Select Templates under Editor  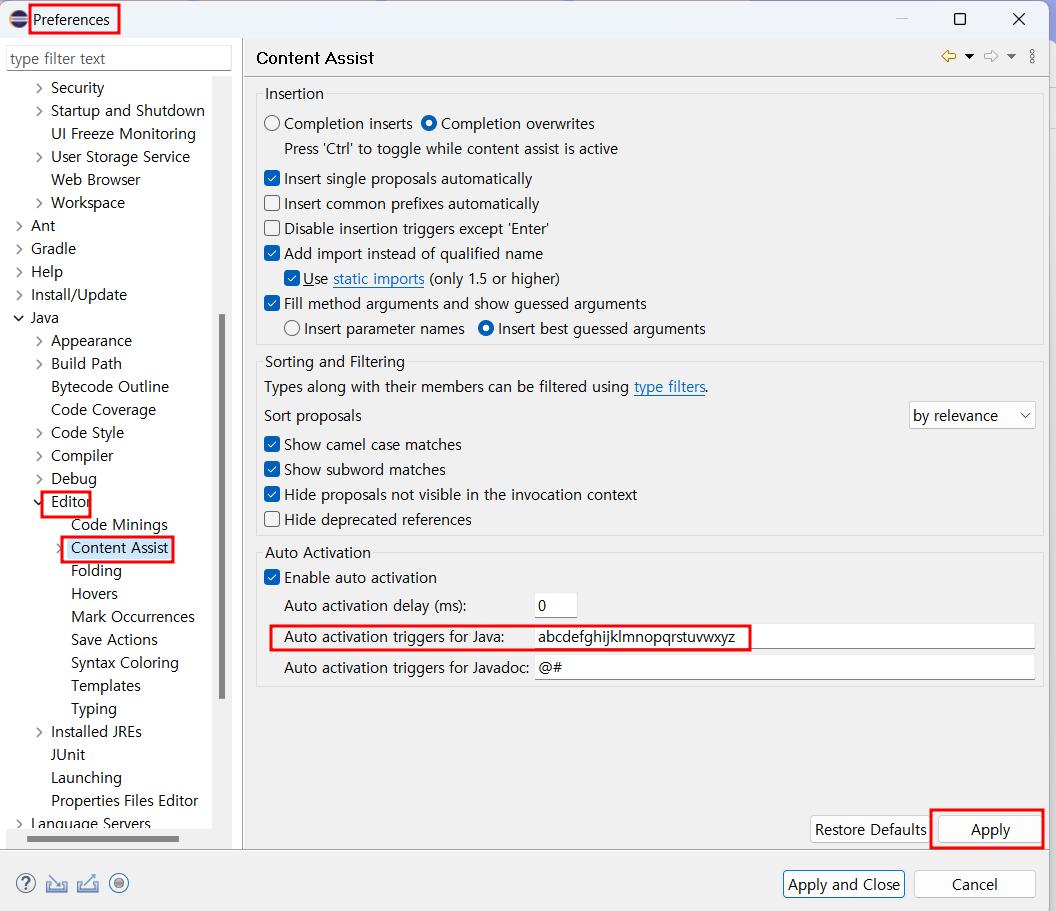106,685
